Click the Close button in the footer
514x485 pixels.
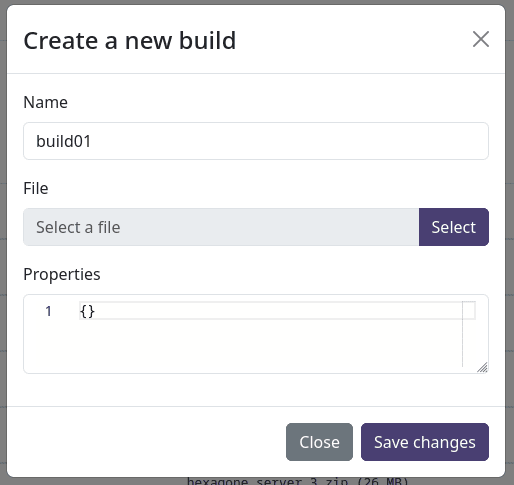point(319,442)
